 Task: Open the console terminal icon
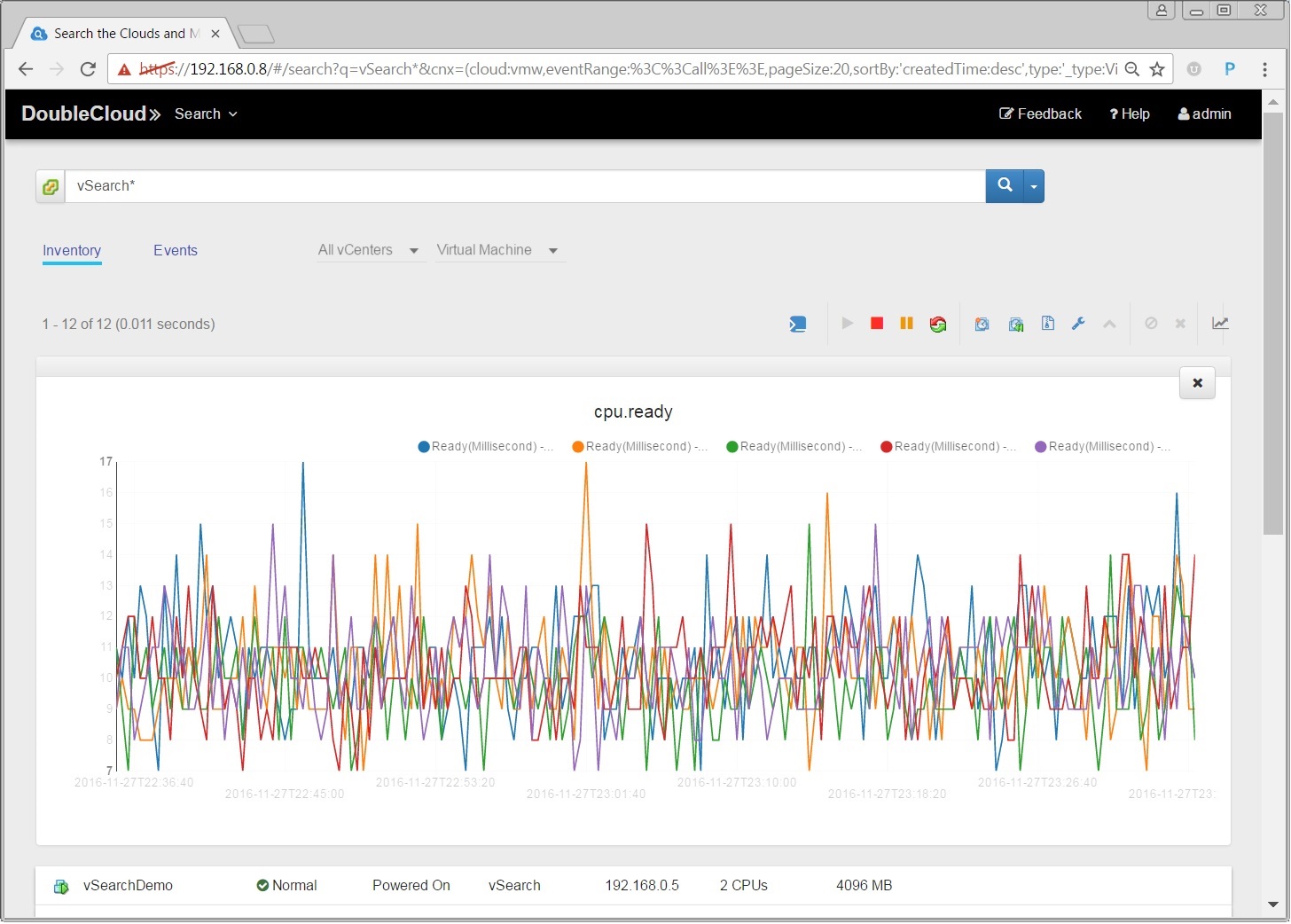798,324
